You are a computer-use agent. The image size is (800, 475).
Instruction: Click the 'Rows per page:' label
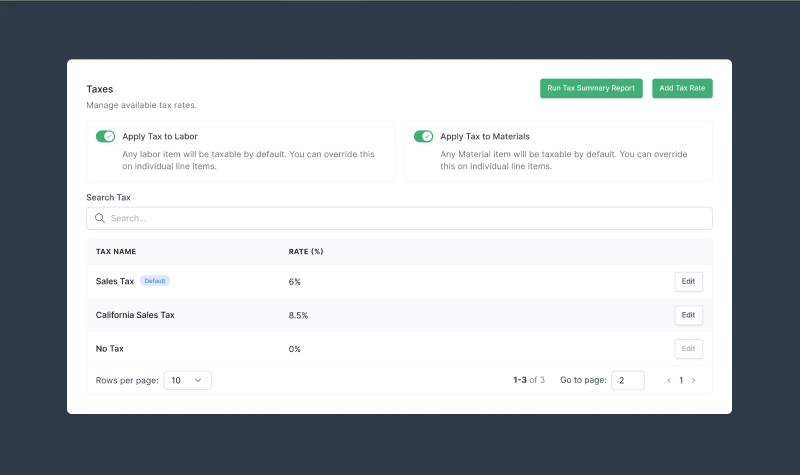pyautogui.click(x=127, y=381)
